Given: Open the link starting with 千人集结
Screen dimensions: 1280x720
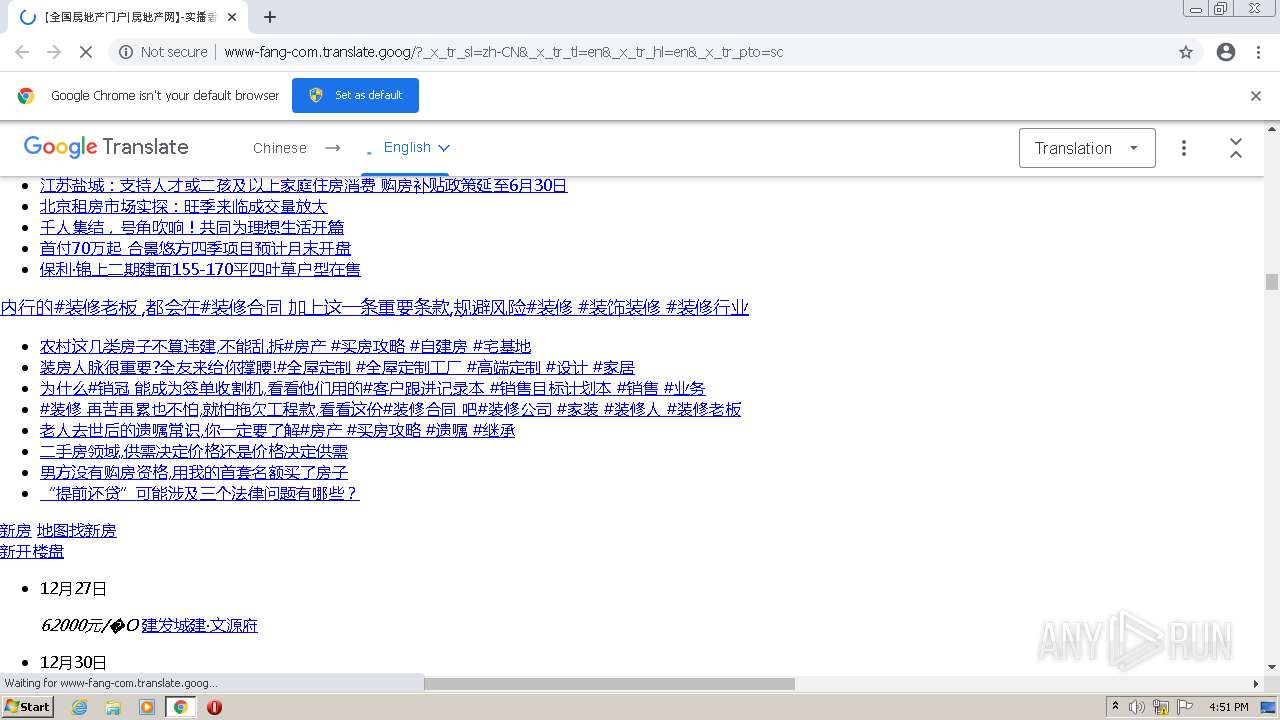Looking at the screenshot, I should click(x=192, y=227).
